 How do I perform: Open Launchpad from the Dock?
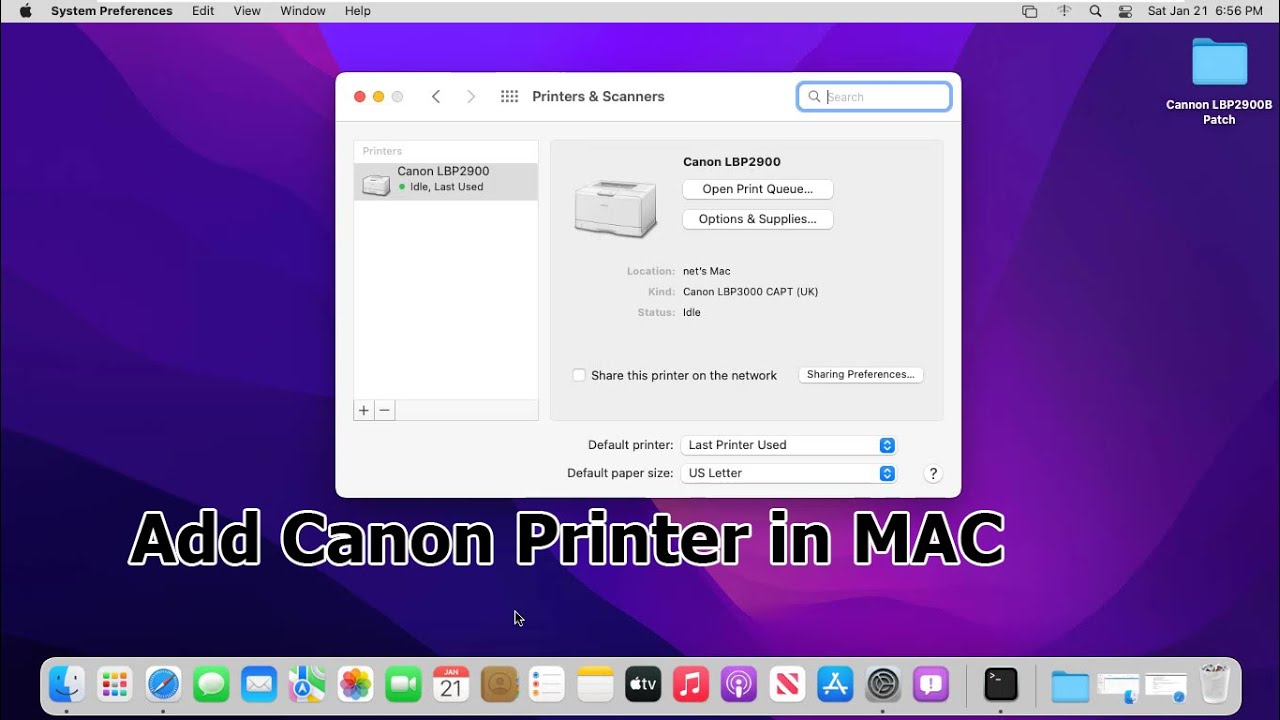click(115, 684)
